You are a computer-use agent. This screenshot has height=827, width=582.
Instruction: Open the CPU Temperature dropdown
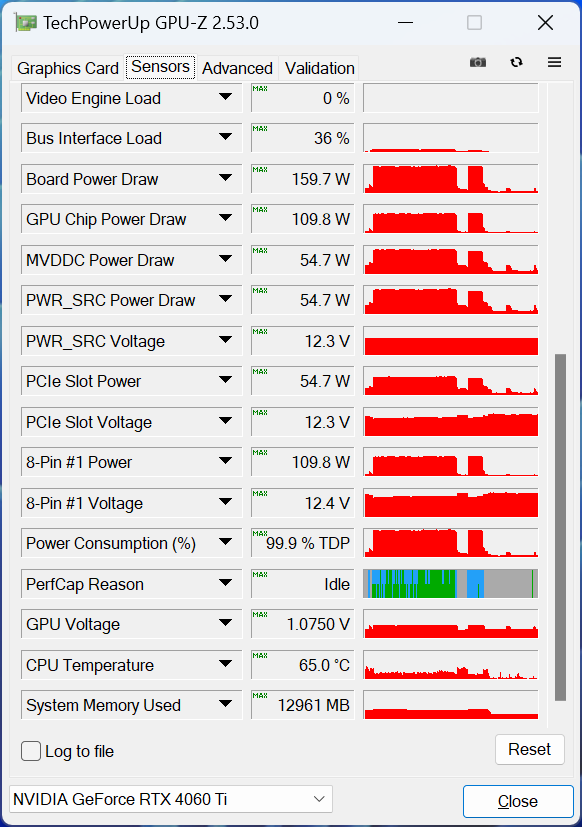coord(225,664)
